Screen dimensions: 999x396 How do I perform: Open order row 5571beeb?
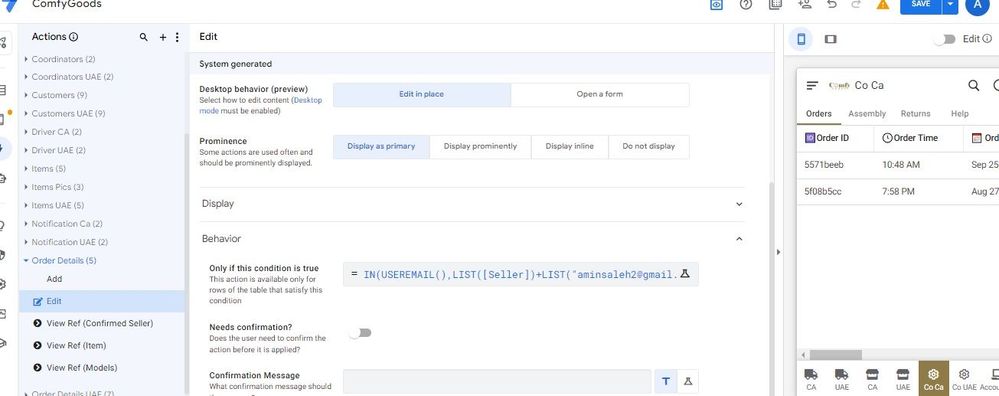tap(898, 165)
